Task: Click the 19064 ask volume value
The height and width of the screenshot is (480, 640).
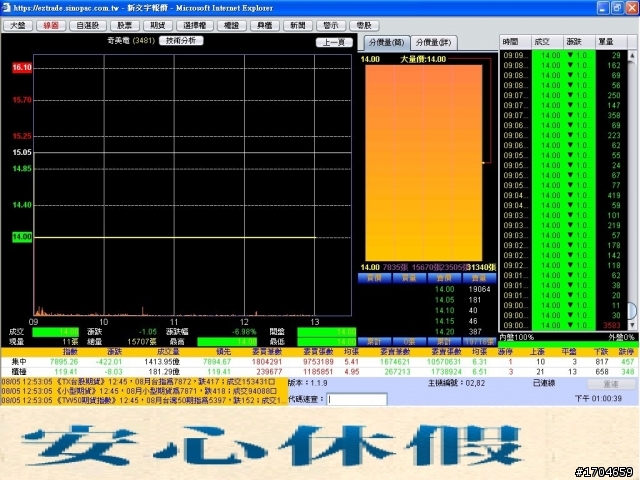Action: click(479, 289)
